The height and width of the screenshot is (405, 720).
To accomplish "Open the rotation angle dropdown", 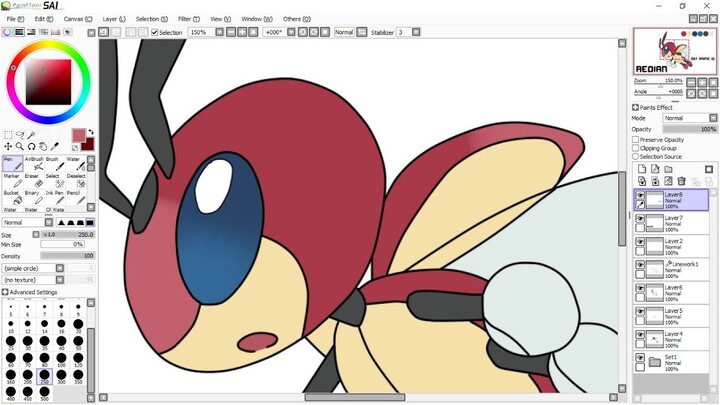I will (291, 32).
